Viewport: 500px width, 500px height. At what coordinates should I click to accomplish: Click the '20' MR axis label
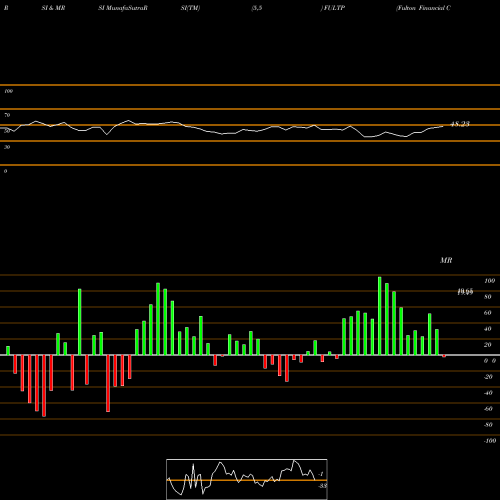tap(488, 345)
